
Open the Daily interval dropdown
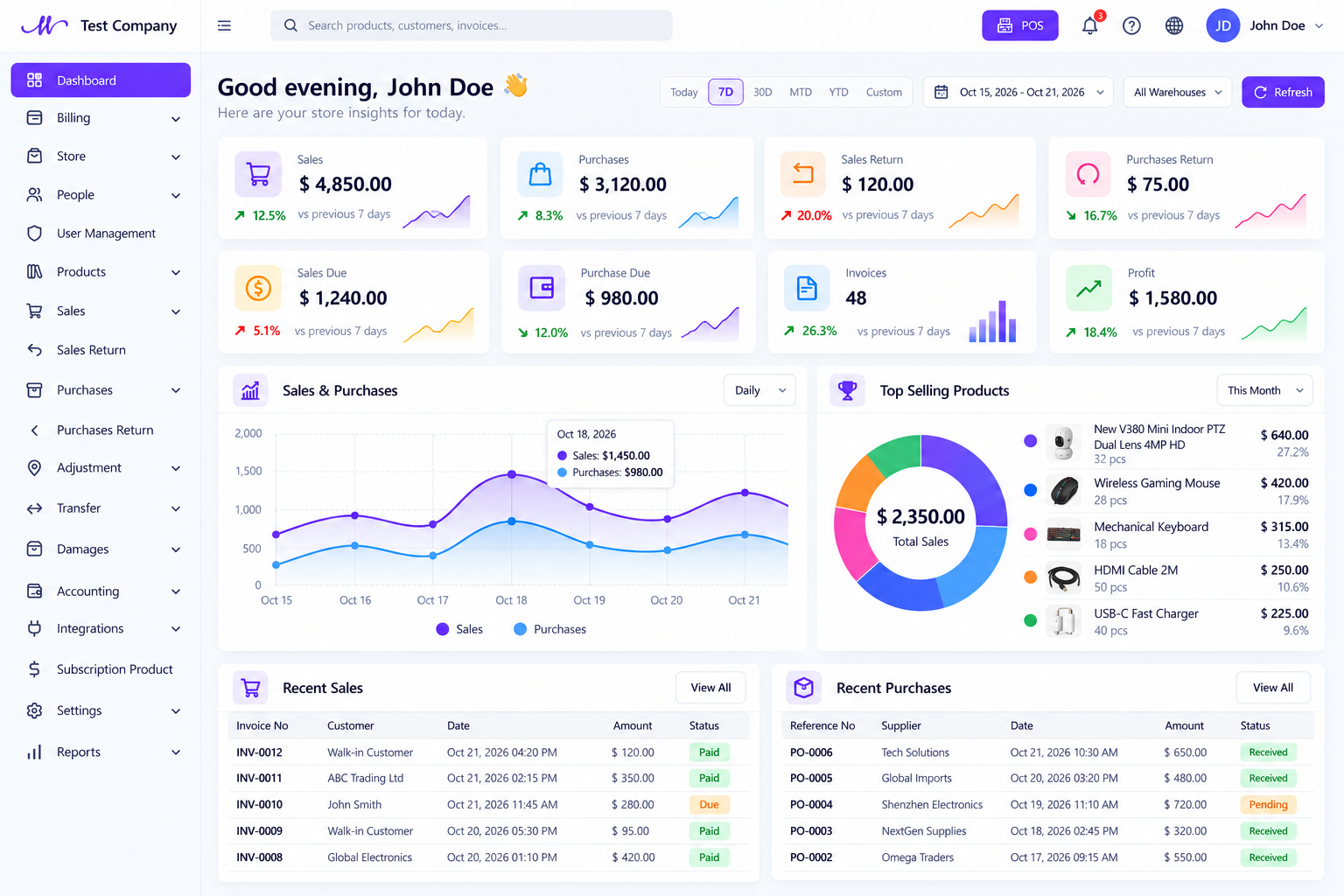[759, 390]
